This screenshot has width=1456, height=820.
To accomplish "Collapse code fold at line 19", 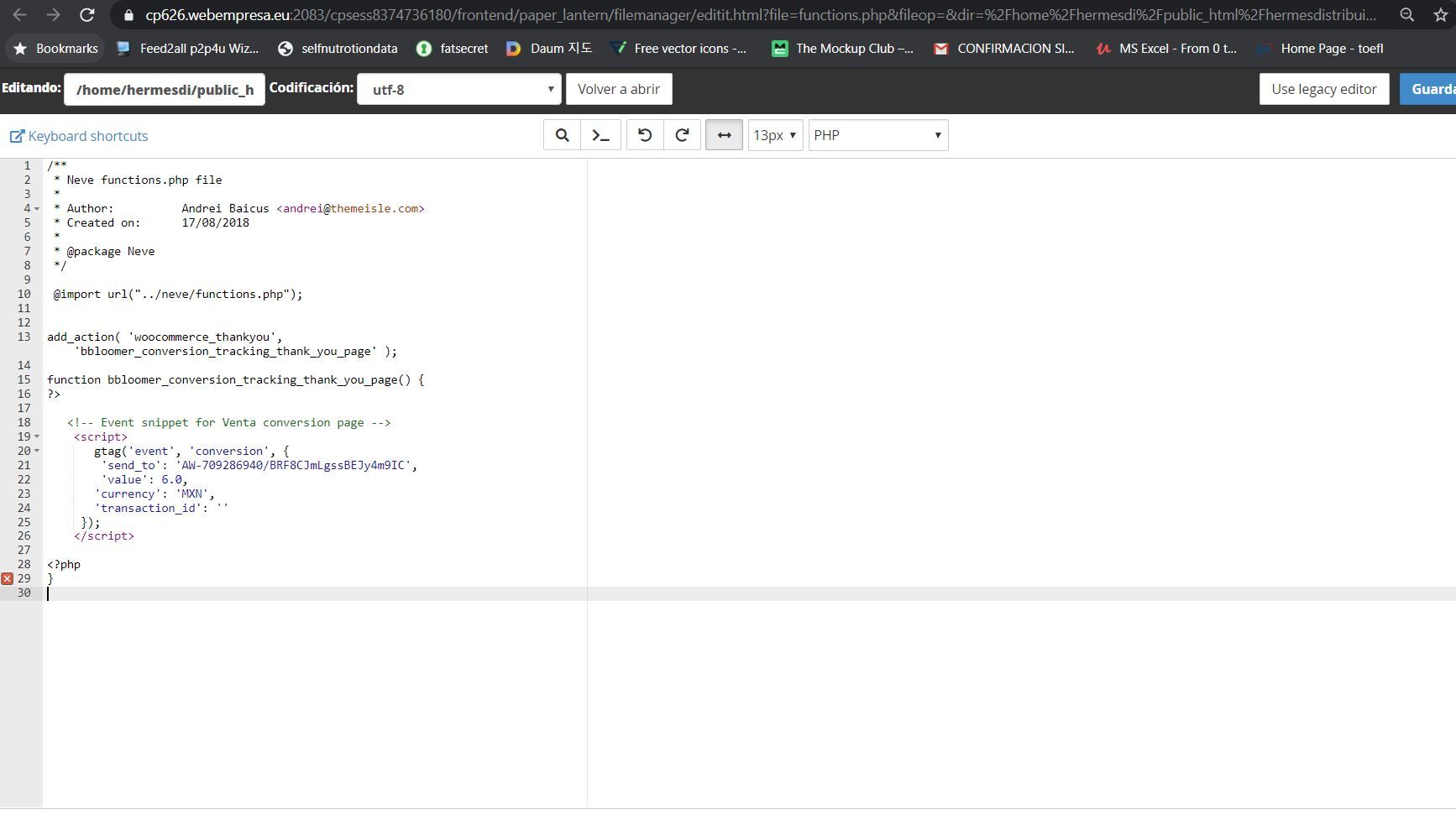I will (37, 437).
